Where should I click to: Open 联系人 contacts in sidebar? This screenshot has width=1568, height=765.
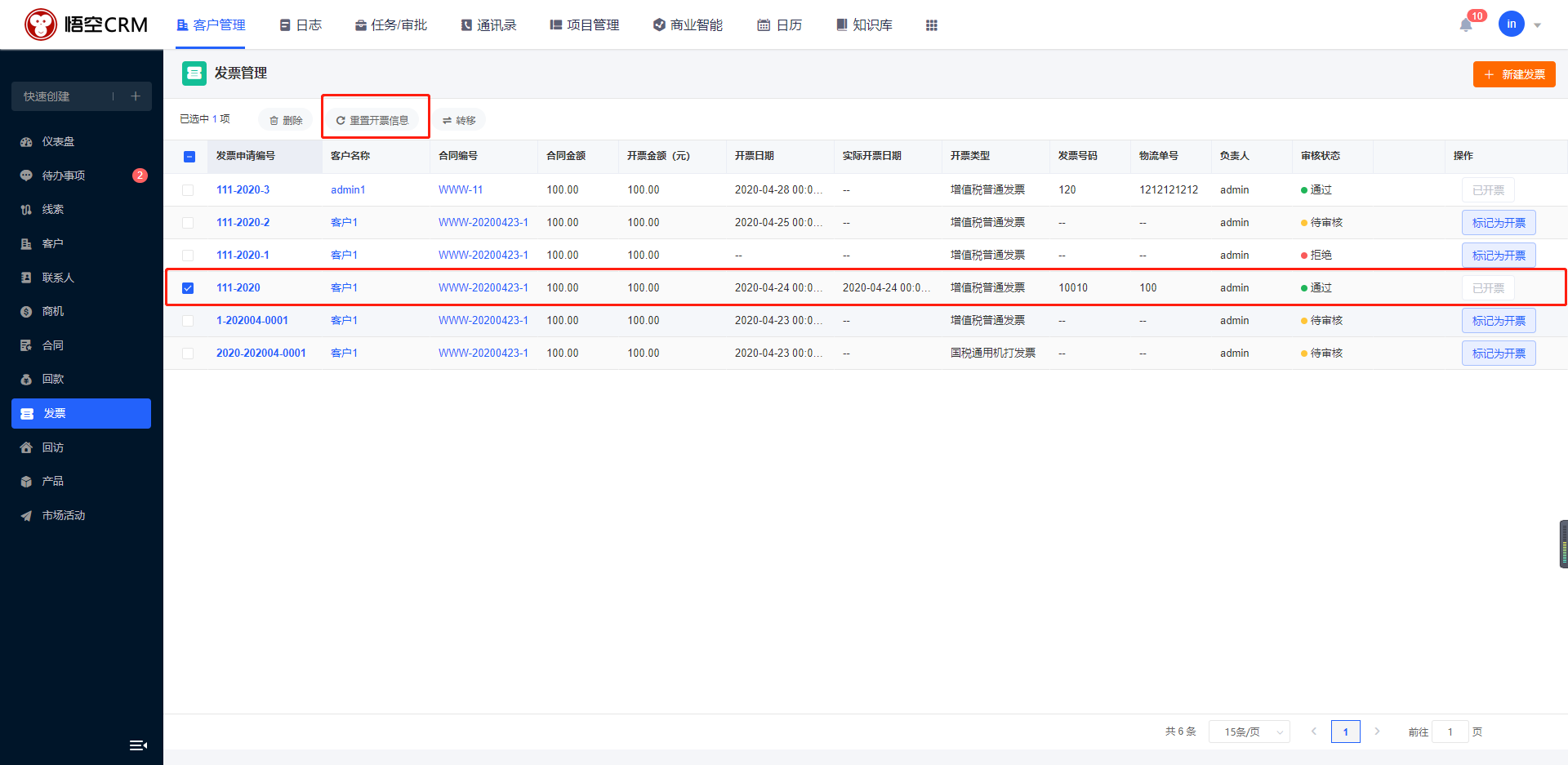tap(82, 278)
